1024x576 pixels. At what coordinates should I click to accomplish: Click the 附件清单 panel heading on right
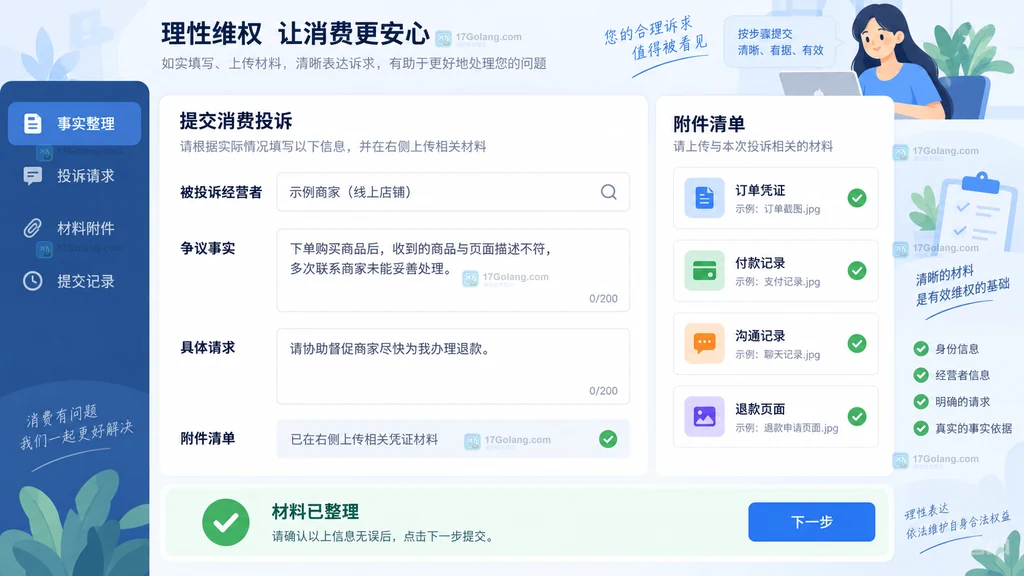pyautogui.click(x=709, y=124)
